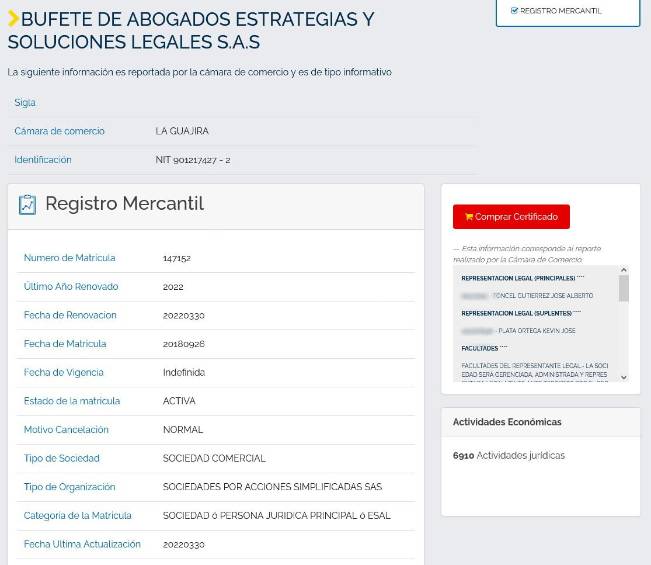Select the Identificación label
Screen dimensions: 651x565
(x=43, y=160)
